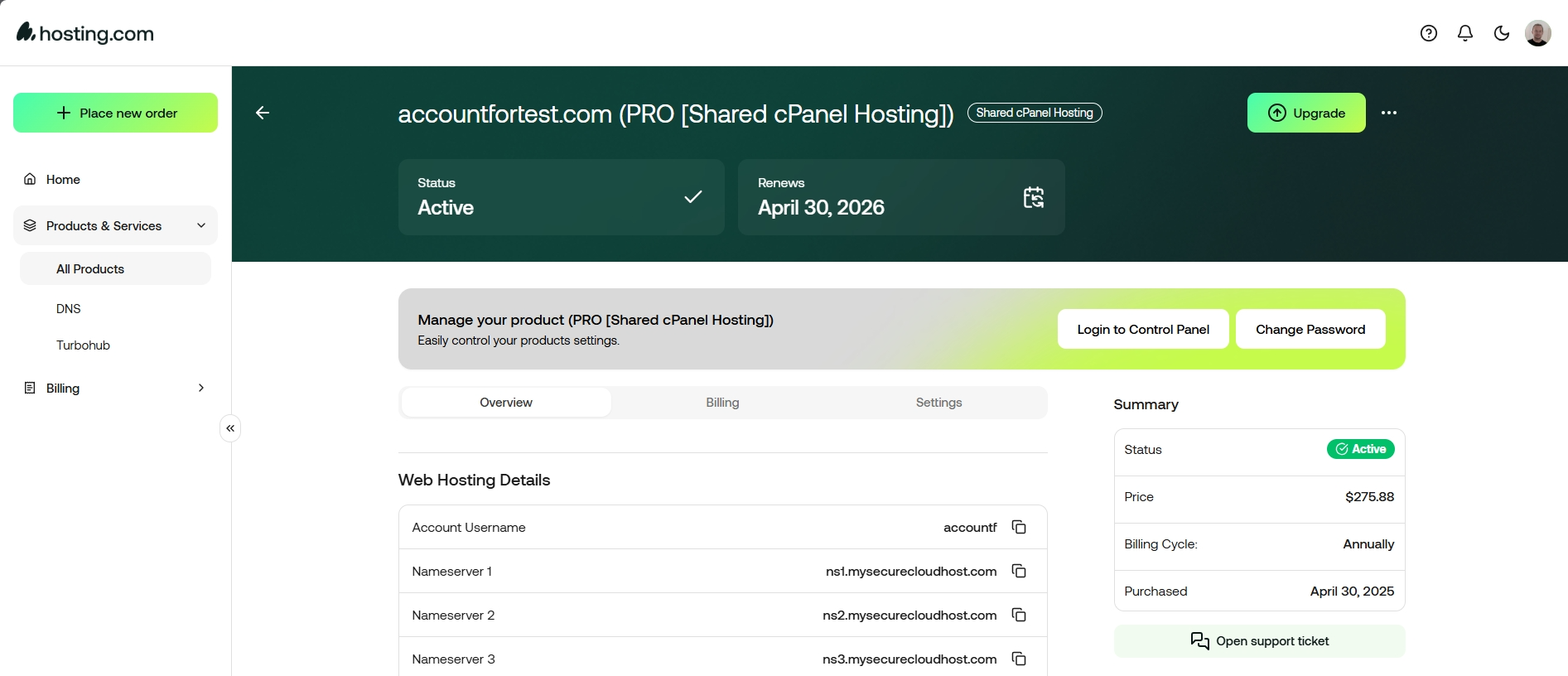The height and width of the screenshot is (676, 1568).
Task: Click Login to Control Panel
Action: 1143,329
